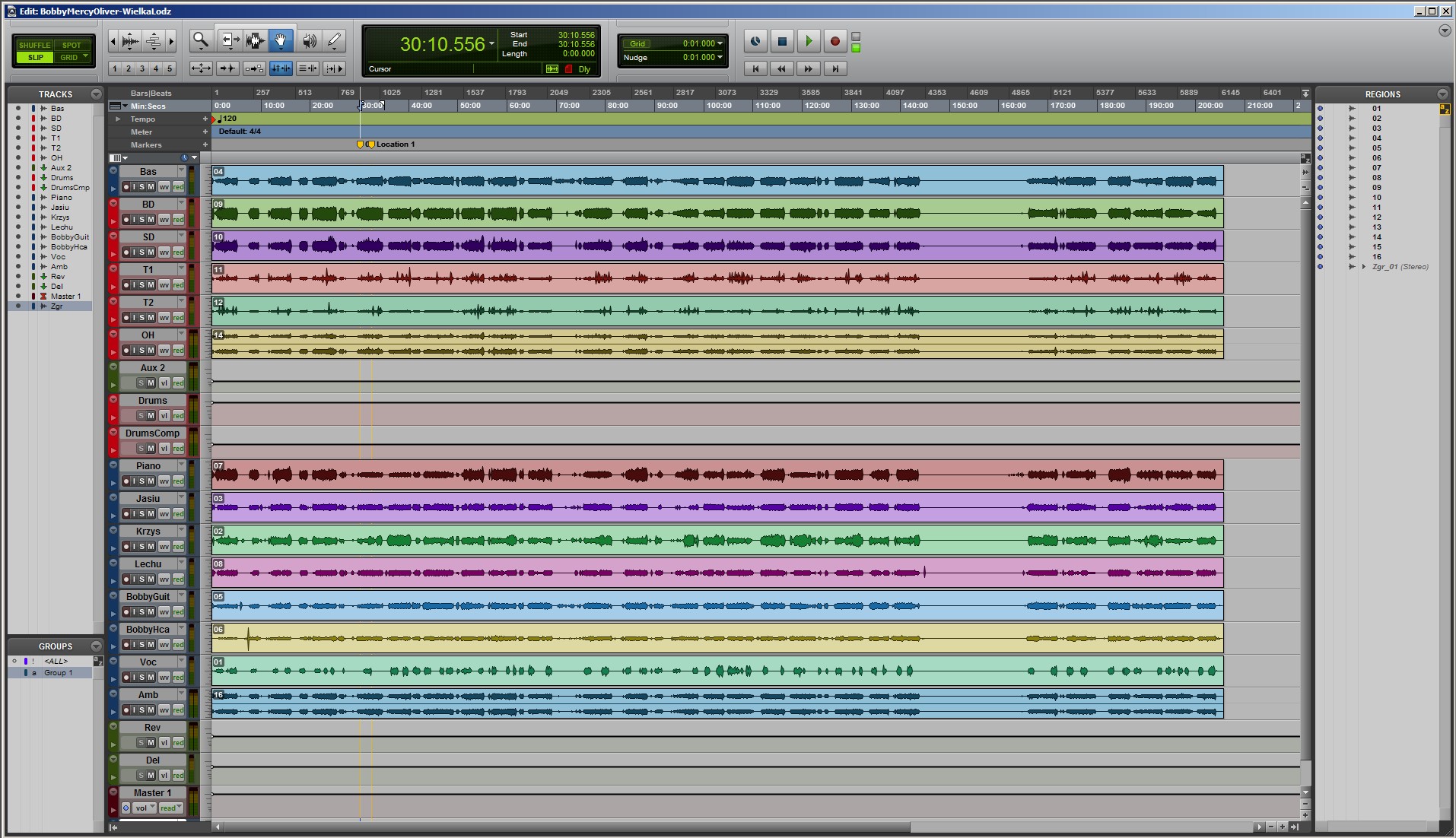The width and height of the screenshot is (1456, 838).
Task: Select the Zoomer magnifying glass tool
Action: pos(200,41)
